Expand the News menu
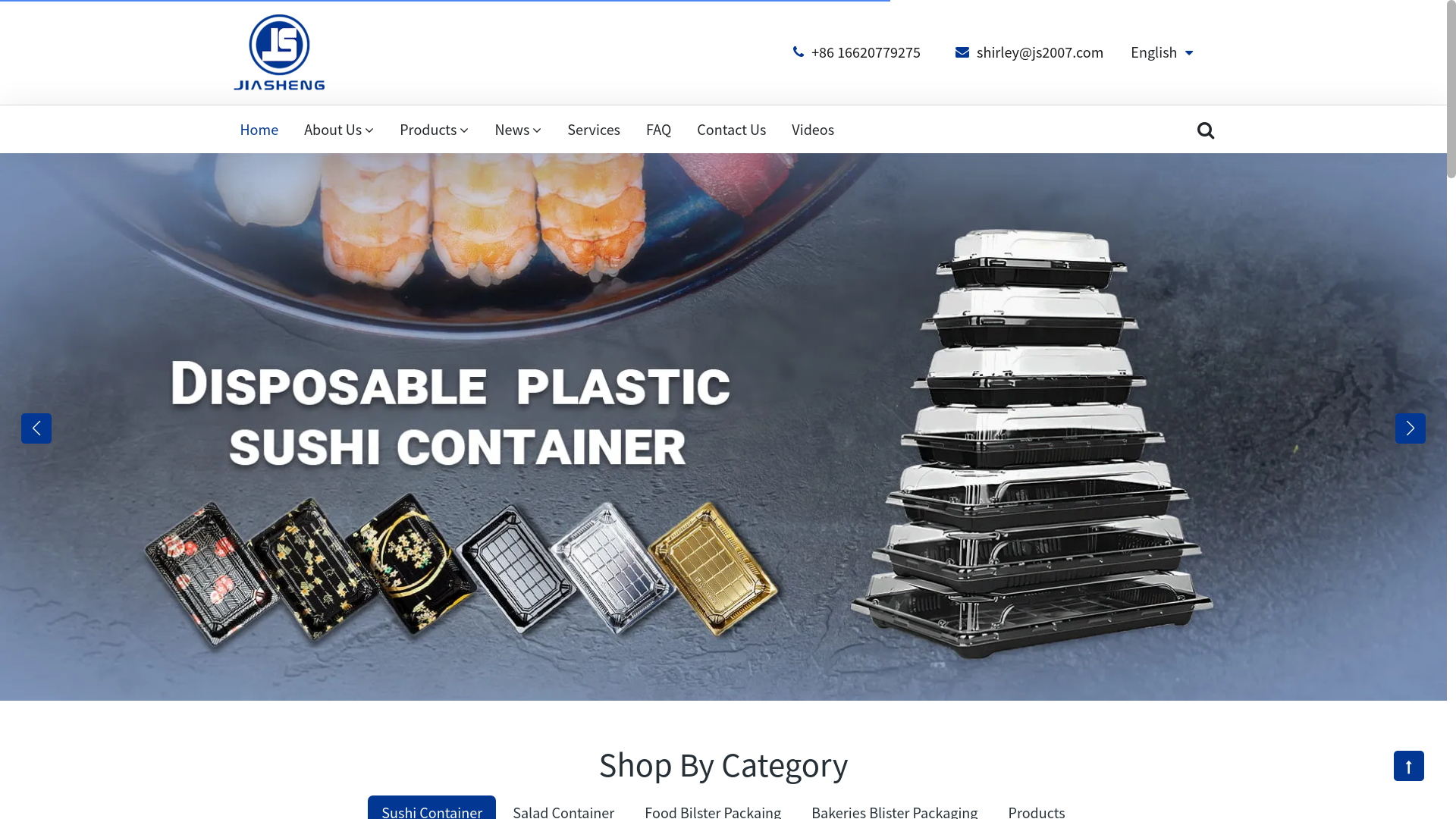 tap(518, 130)
